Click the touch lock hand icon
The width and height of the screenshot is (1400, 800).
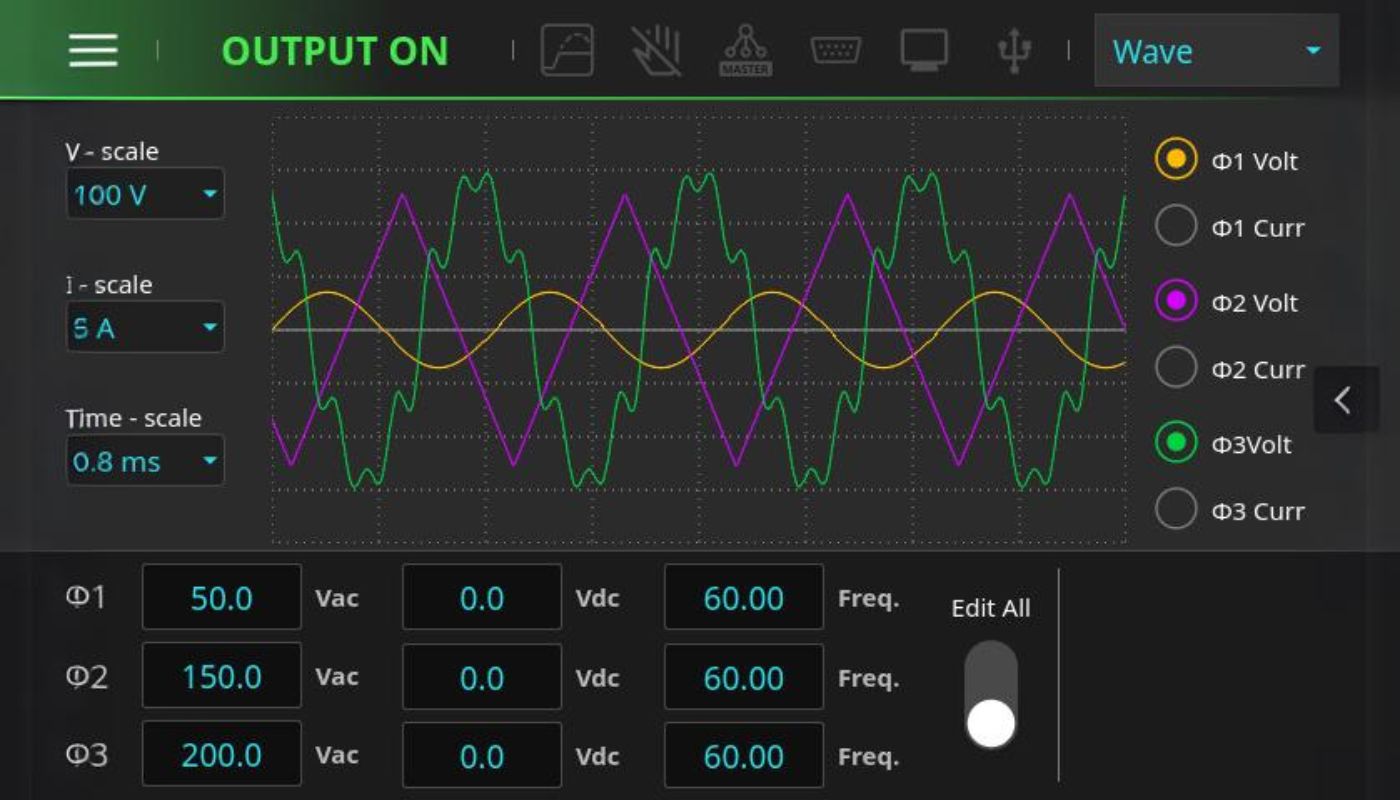[657, 50]
